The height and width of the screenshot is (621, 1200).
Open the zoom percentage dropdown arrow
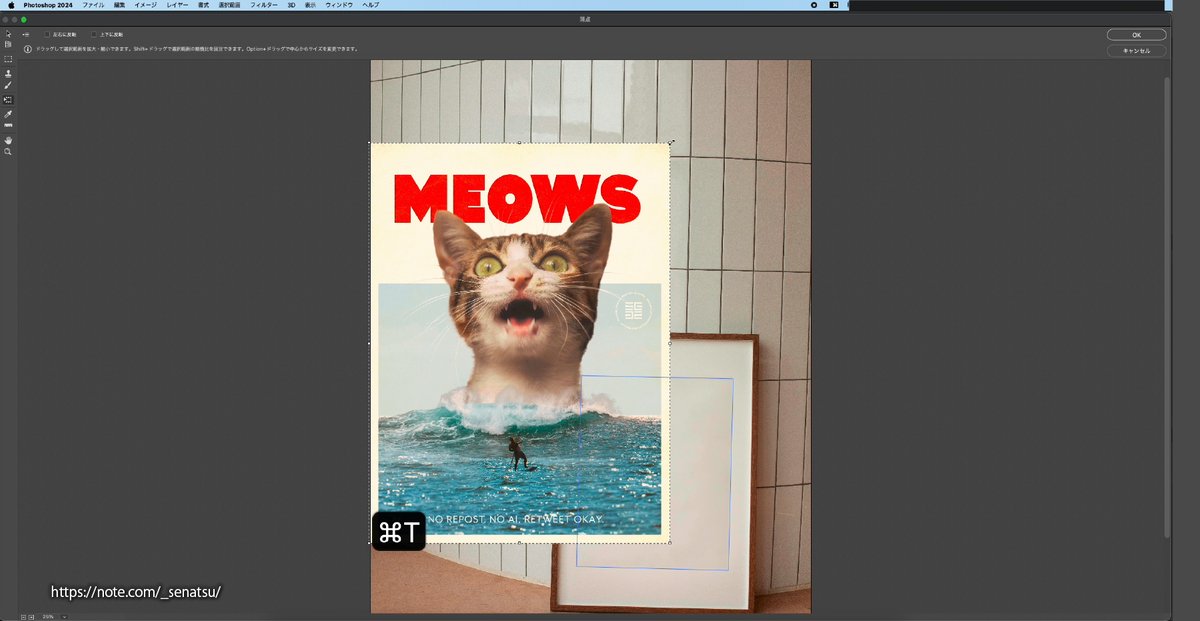(x=64, y=617)
